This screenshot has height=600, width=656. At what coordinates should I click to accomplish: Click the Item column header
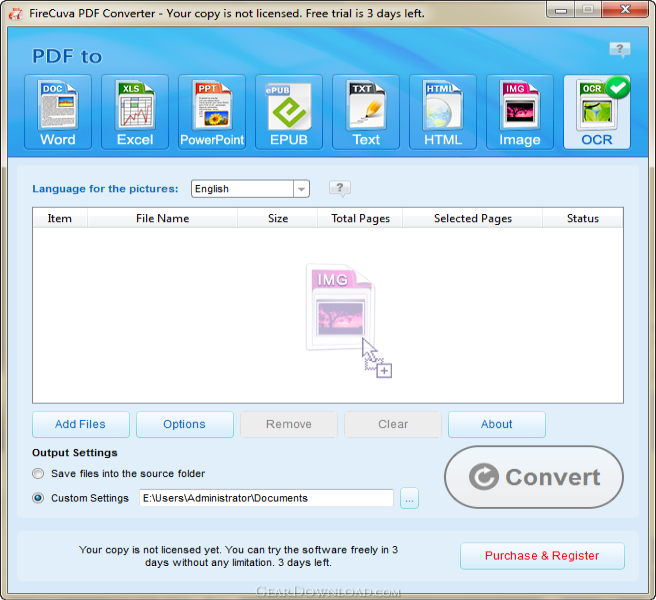(x=59, y=218)
